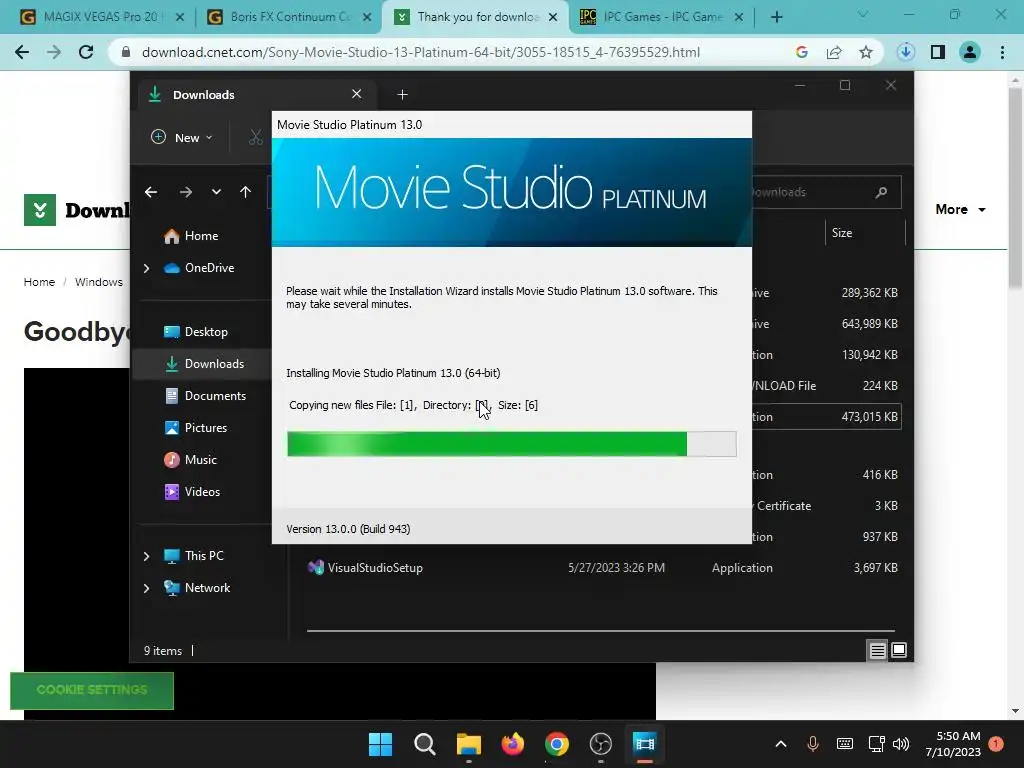This screenshot has width=1024, height=768.
Task: Expand the Network tree node
Action: tap(146, 588)
